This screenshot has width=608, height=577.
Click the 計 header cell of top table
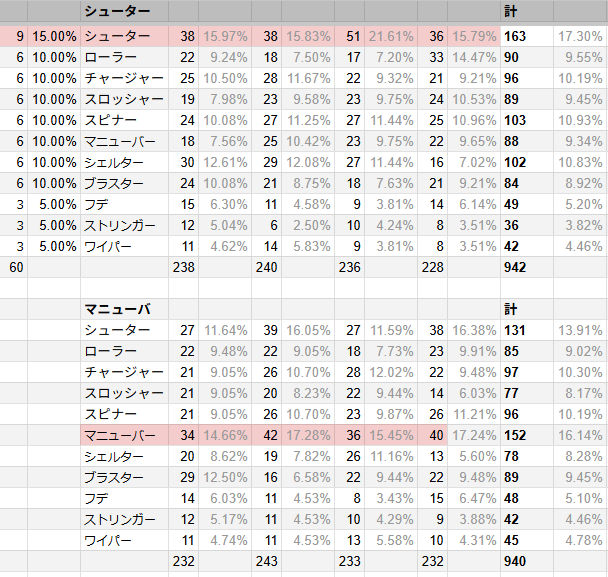527,11
